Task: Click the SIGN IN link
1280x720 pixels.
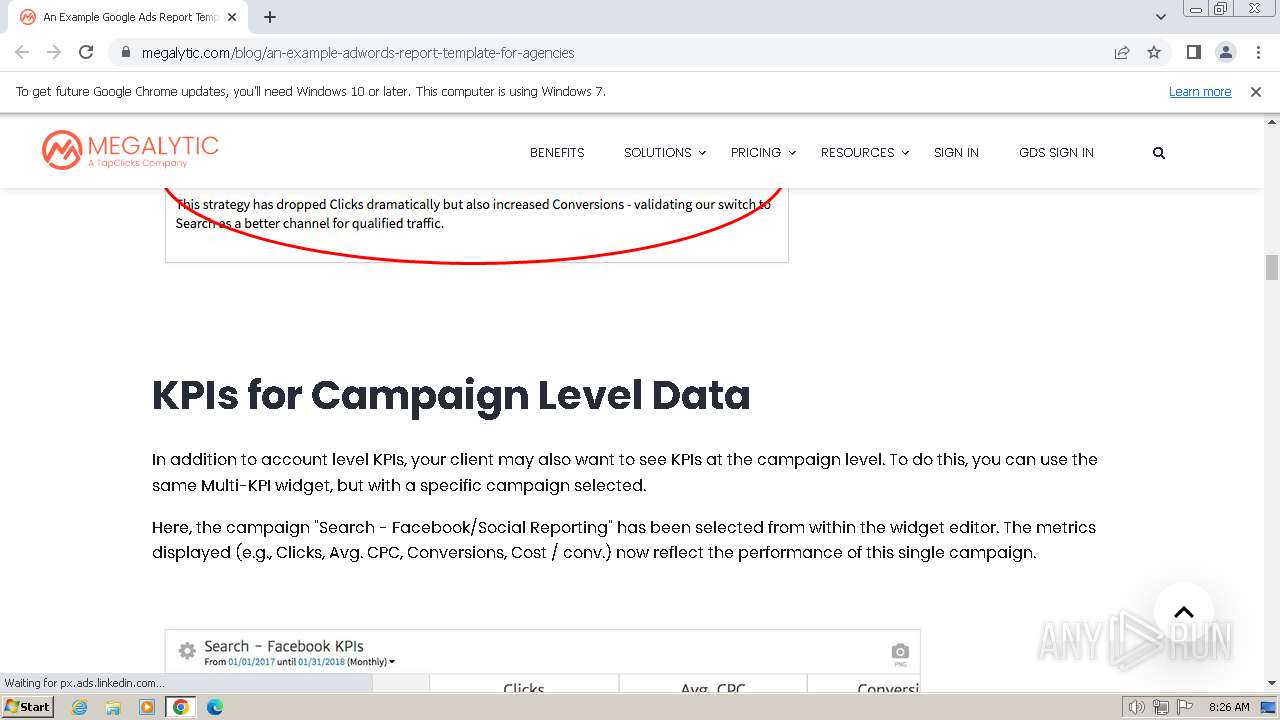Action: [x=956, y=153]
